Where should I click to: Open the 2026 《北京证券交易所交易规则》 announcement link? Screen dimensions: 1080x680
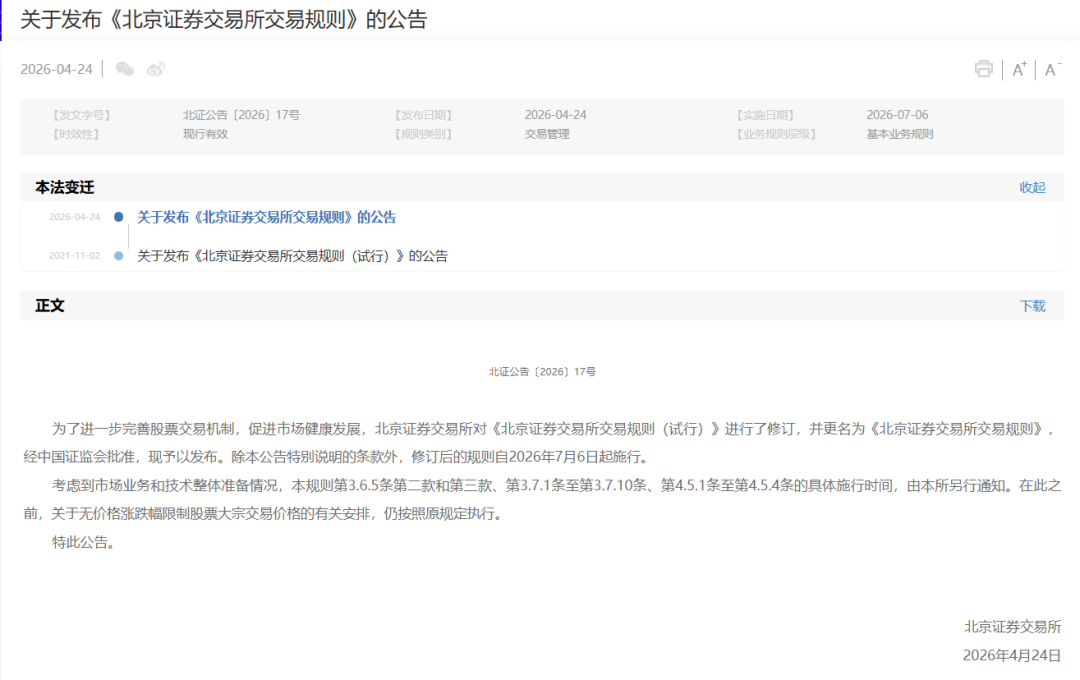(x=266, y=217)
